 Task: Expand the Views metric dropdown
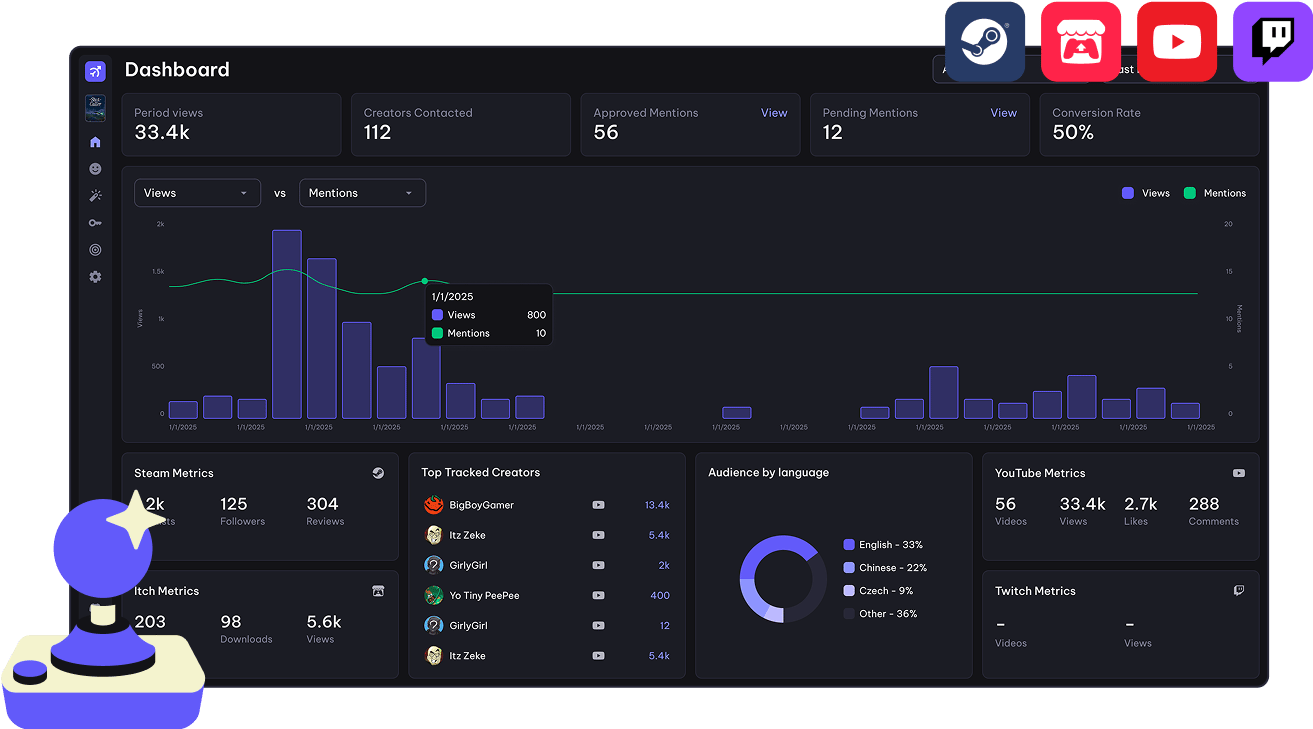click(x=197, y=193)
